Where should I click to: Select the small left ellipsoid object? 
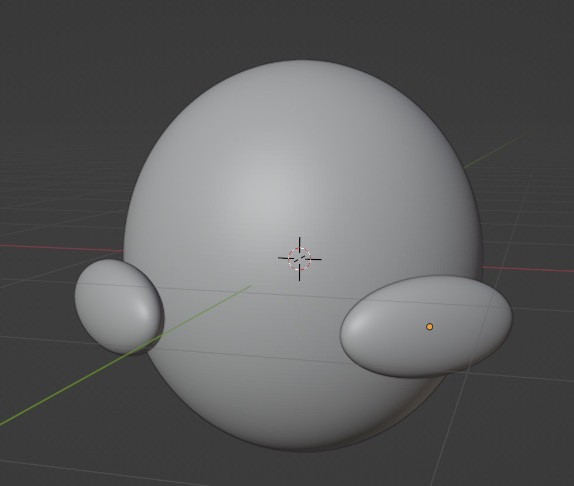click(119, 307)
